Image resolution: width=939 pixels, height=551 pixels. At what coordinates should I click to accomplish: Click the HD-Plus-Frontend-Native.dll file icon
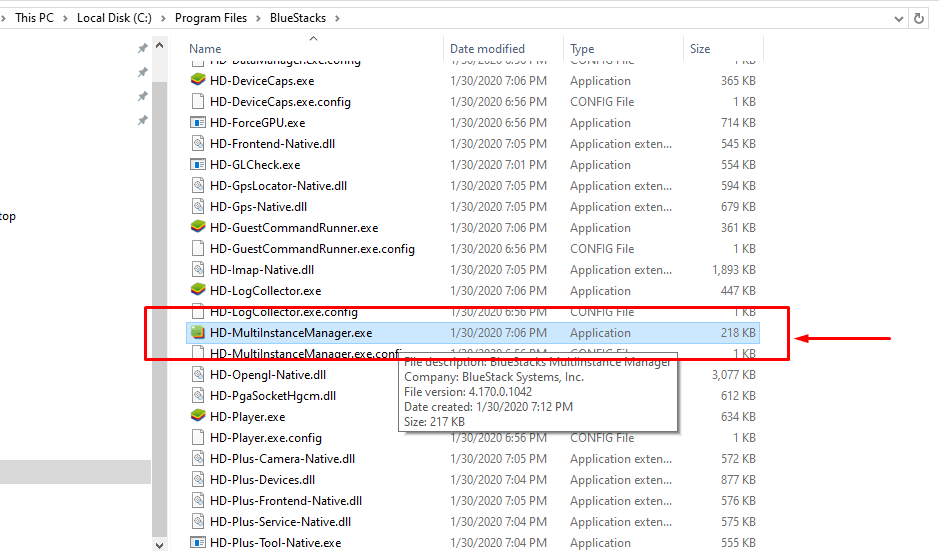(x=198, y=500)
